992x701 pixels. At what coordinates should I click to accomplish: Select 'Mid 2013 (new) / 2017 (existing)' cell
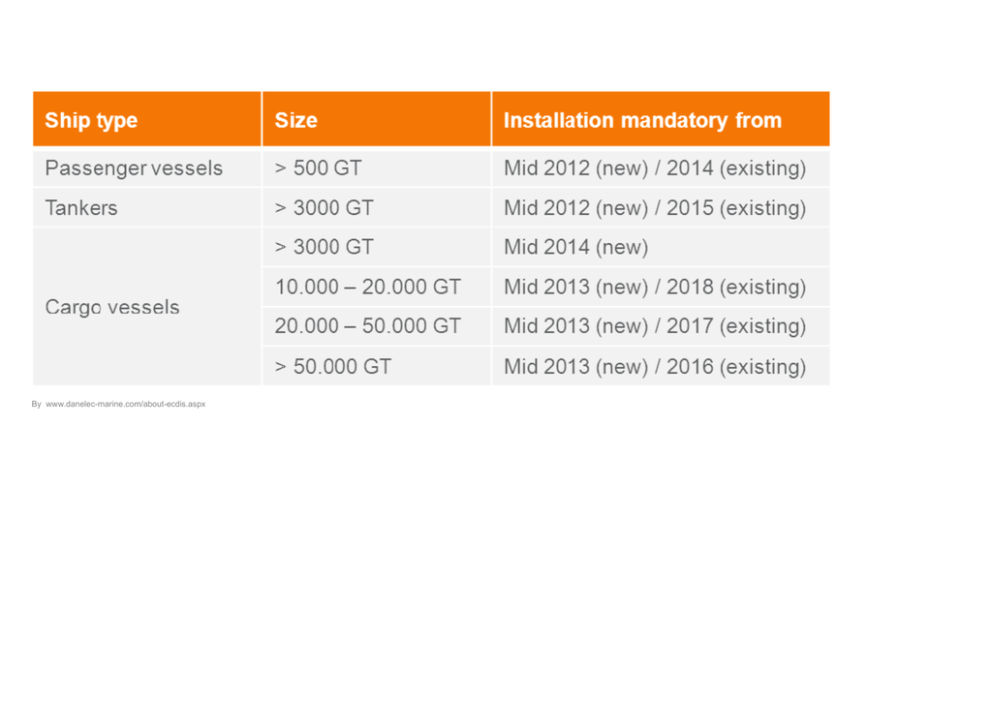pyautogui.click(x=654, y=326)
